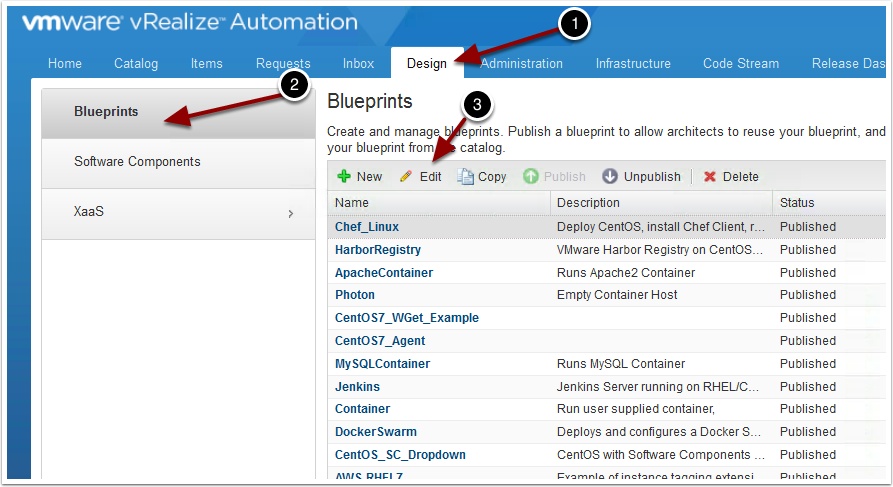Open the Home tab

point(65,63)
